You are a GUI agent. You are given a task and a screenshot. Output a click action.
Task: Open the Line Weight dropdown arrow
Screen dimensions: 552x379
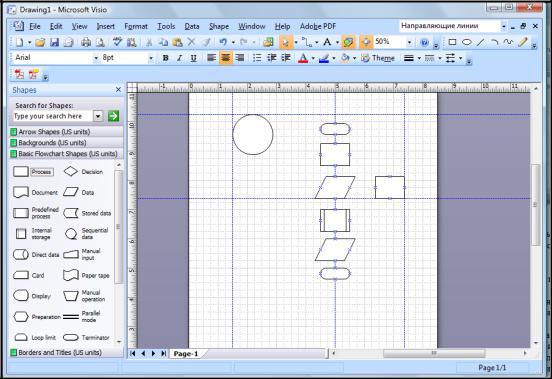419,58
